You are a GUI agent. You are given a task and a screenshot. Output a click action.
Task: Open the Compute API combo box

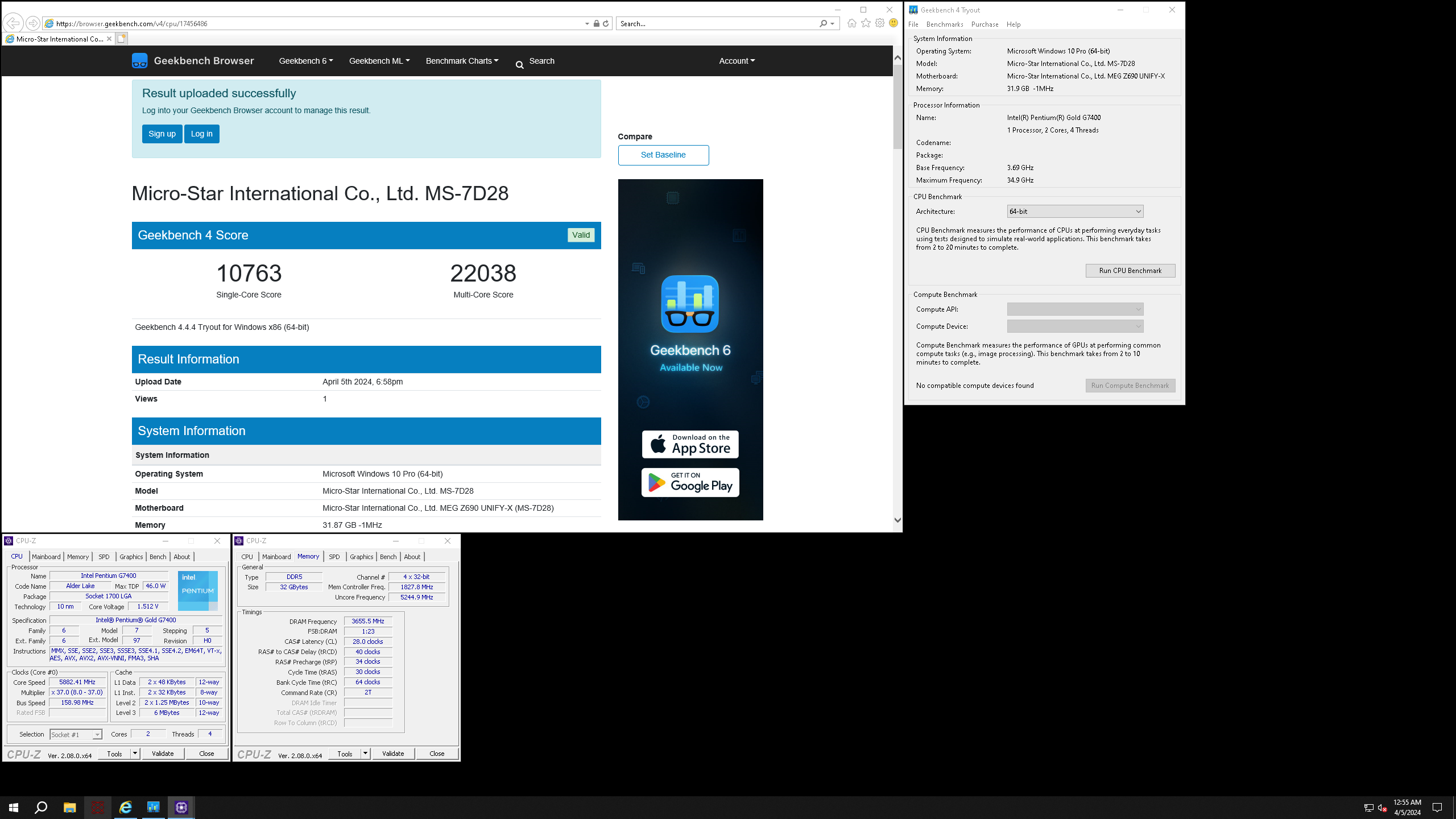[1075, 309]
